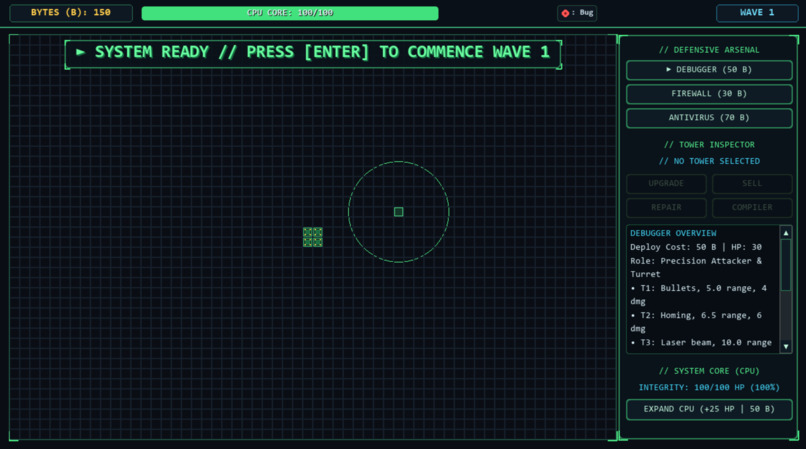Click the CPU Core 100/100 health bar
Screen dimensions: 806x449
pos(290,13)
